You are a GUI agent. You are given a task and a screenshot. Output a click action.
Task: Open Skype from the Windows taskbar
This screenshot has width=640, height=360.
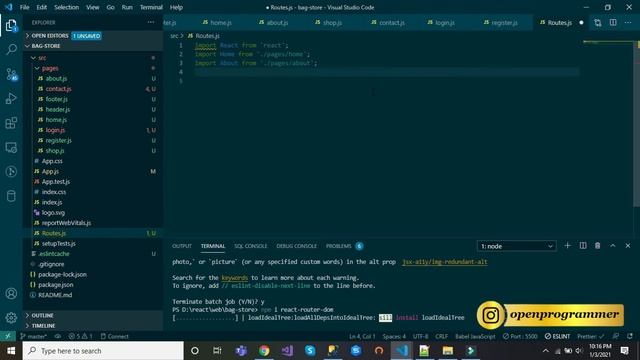310,351
